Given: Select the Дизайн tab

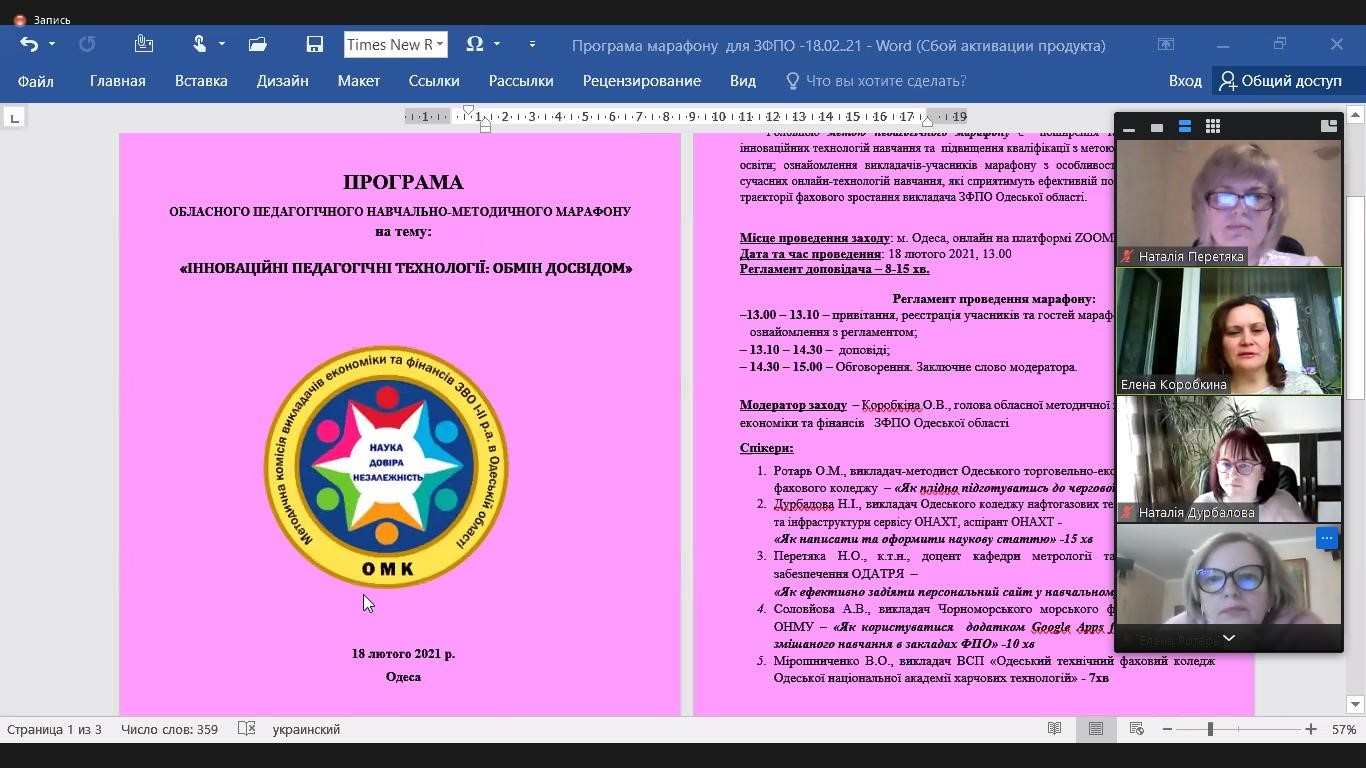Looking at the screenshot, I should click(x=282, y=81).
